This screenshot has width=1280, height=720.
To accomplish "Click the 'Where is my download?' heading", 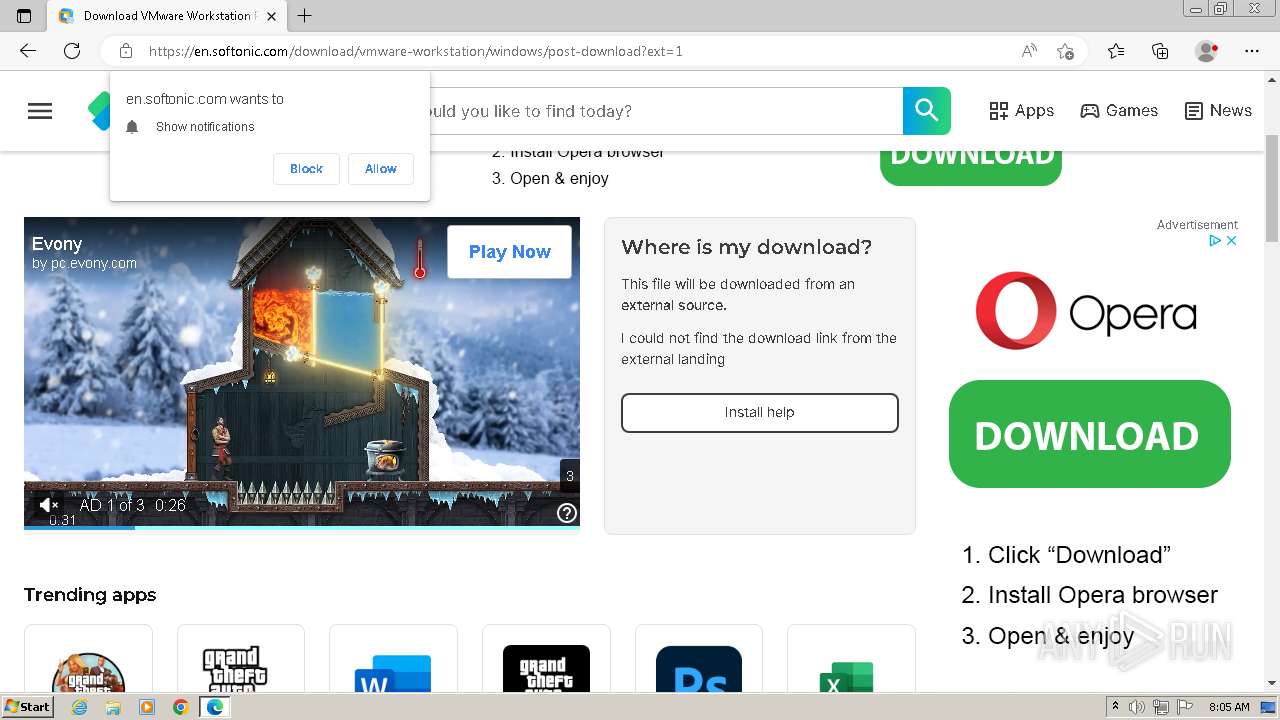I will [747, 247].
